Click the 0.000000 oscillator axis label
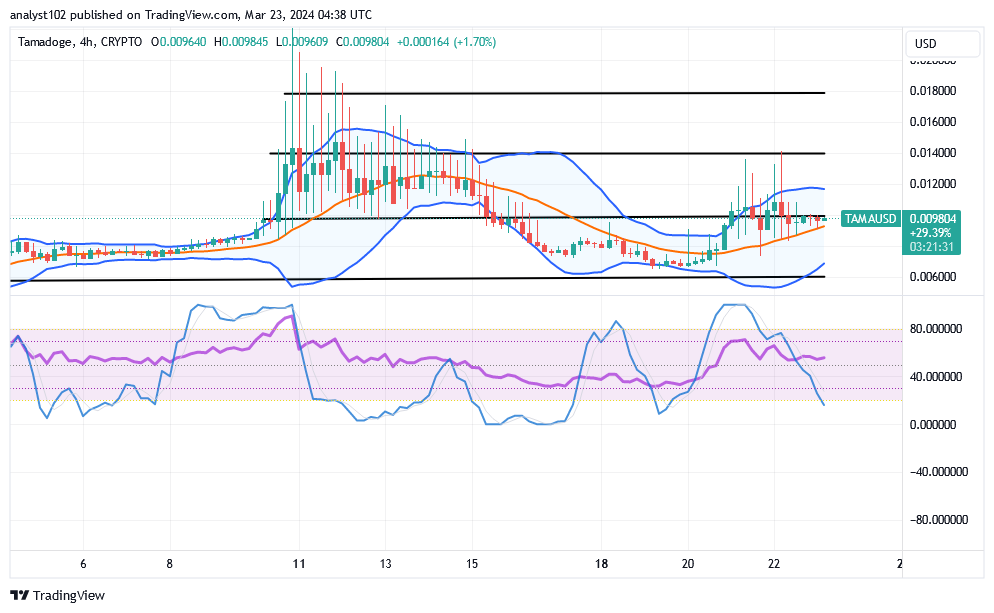Screen dimensions: 994x613 tap(933, 424)
